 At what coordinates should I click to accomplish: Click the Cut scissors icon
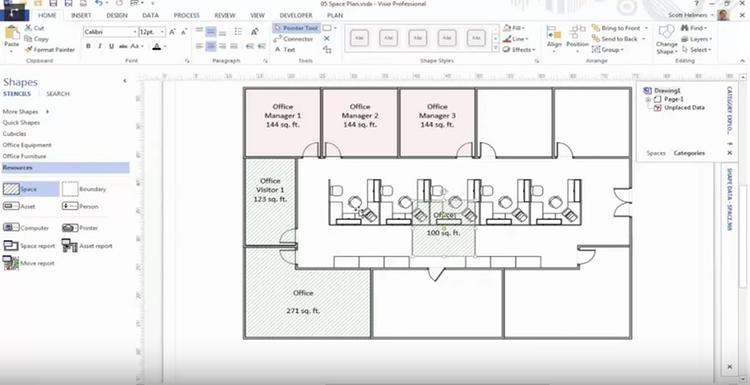(28, 28)
